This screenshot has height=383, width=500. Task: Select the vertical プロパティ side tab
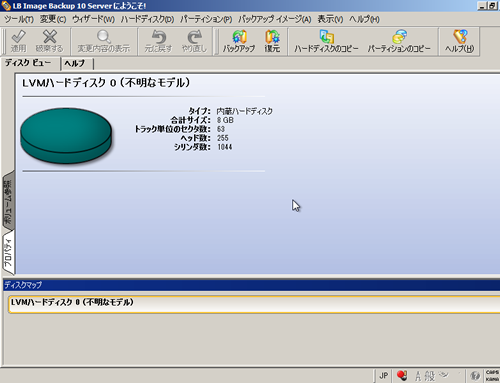pos(8,253)
